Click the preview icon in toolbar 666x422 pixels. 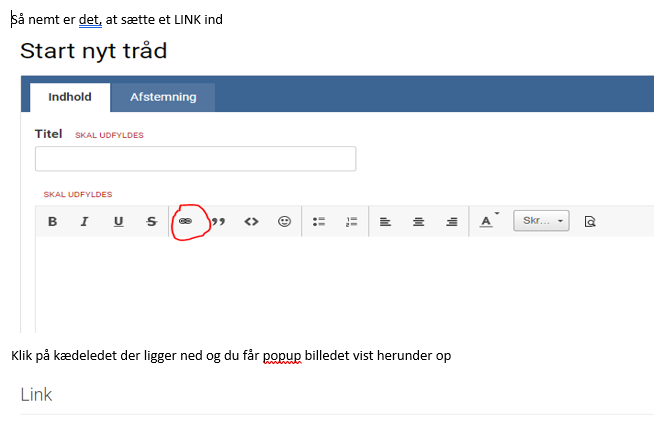click(x=590, y=222)
